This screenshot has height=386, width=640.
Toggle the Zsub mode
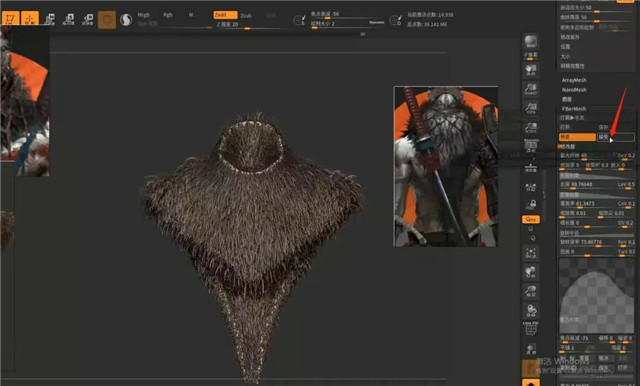coord(246,16)
